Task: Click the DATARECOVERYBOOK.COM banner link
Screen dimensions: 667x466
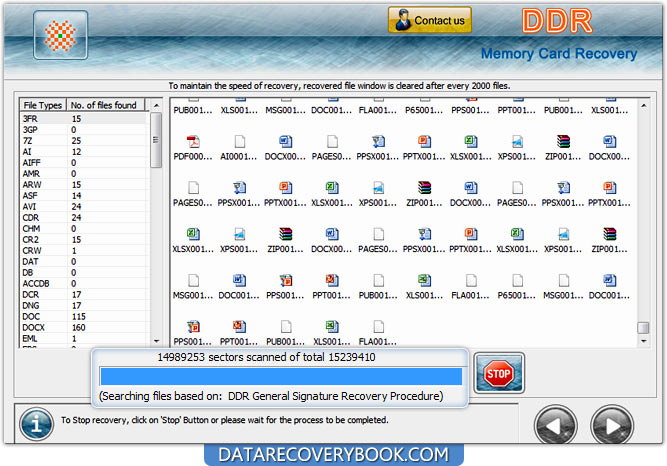Action: [334, 455]
